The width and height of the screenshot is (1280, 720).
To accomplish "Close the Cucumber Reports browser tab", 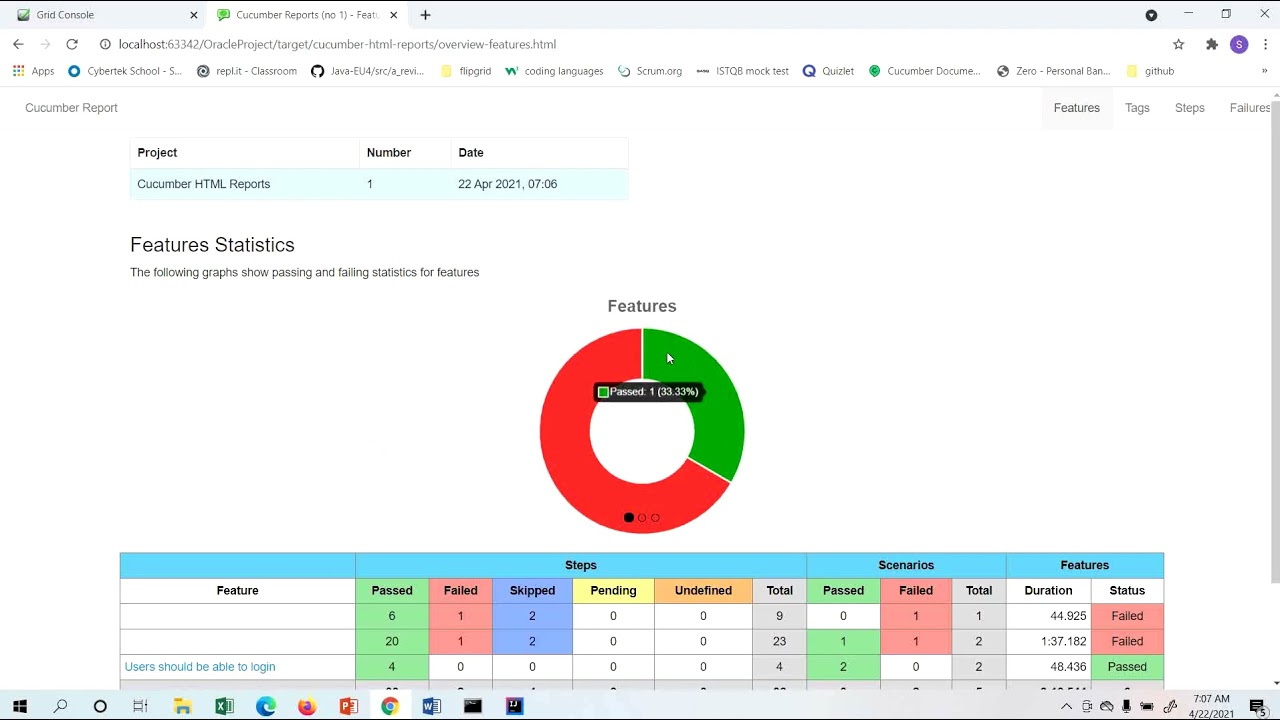I will (x=394, y=15).
